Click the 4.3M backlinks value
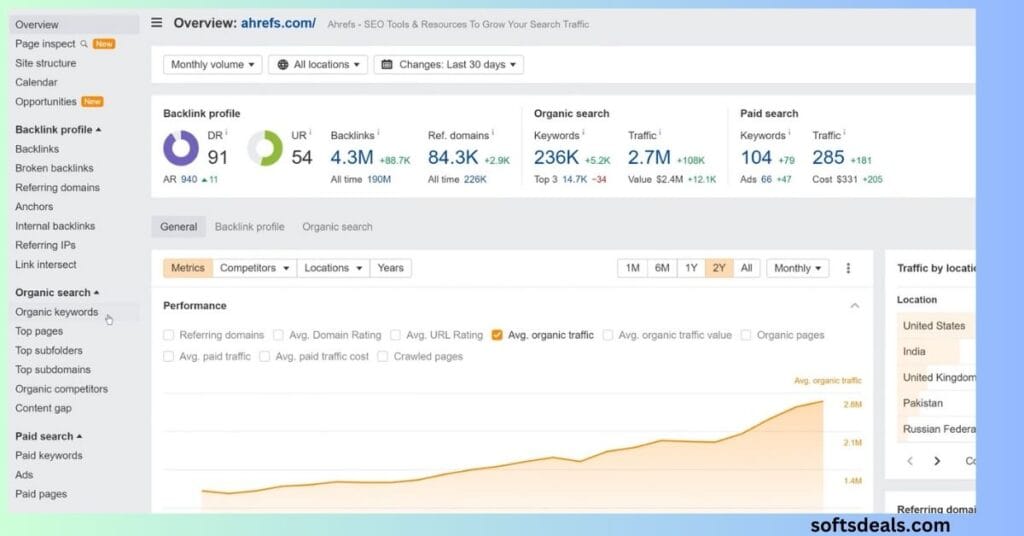Screen dimensions: 1024x536 (x=352, y=157)
